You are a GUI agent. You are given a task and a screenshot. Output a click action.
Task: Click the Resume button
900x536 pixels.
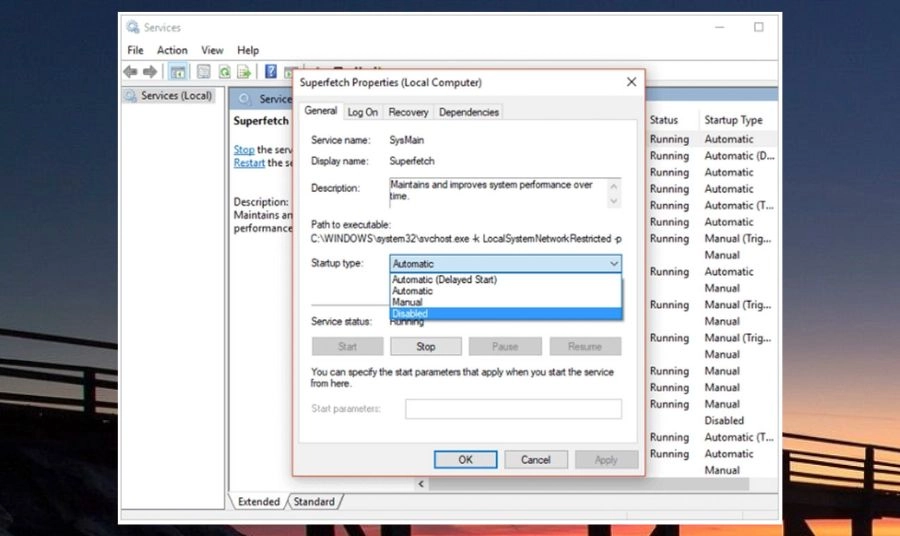point(585,347)
